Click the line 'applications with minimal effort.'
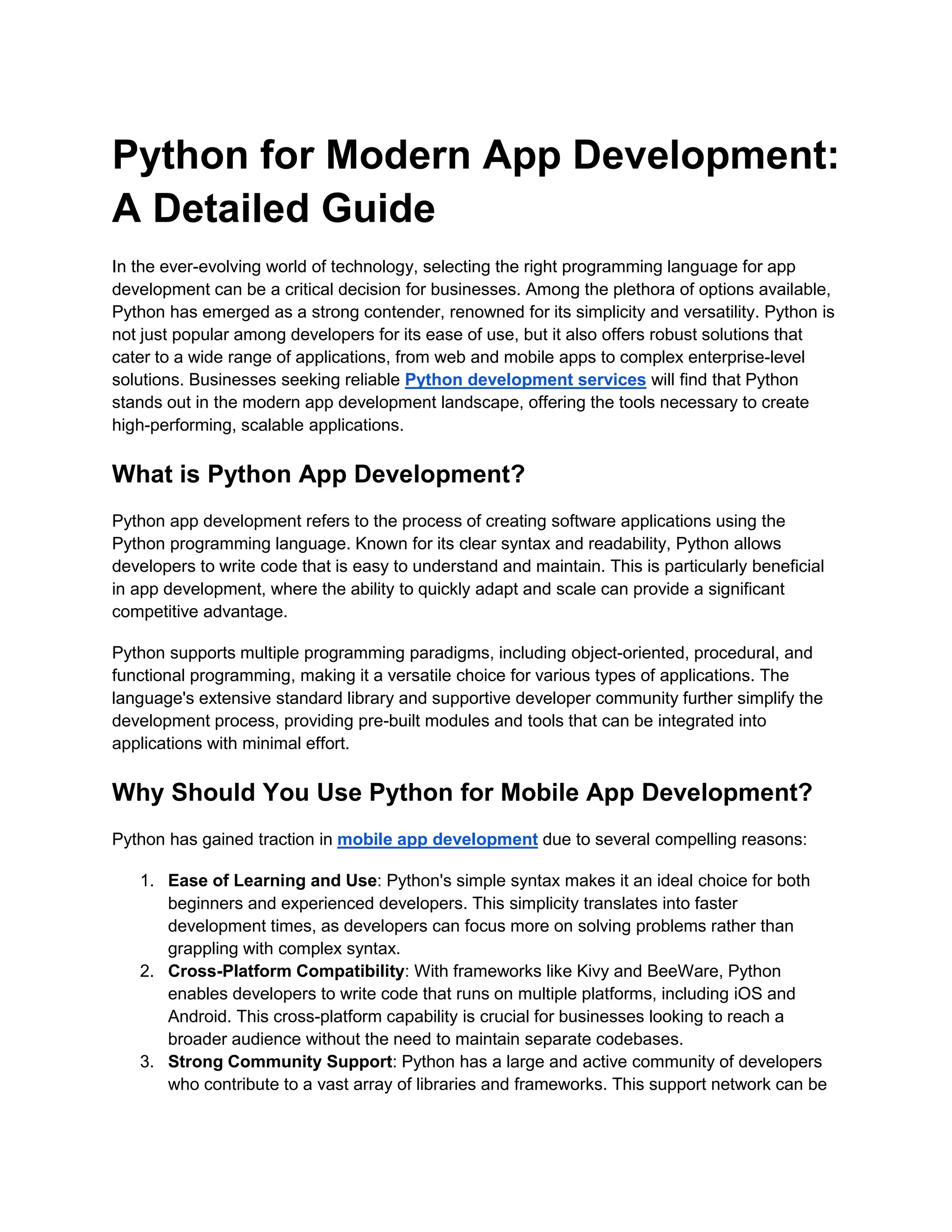The image size is (952, 1232). click(231, 743)
